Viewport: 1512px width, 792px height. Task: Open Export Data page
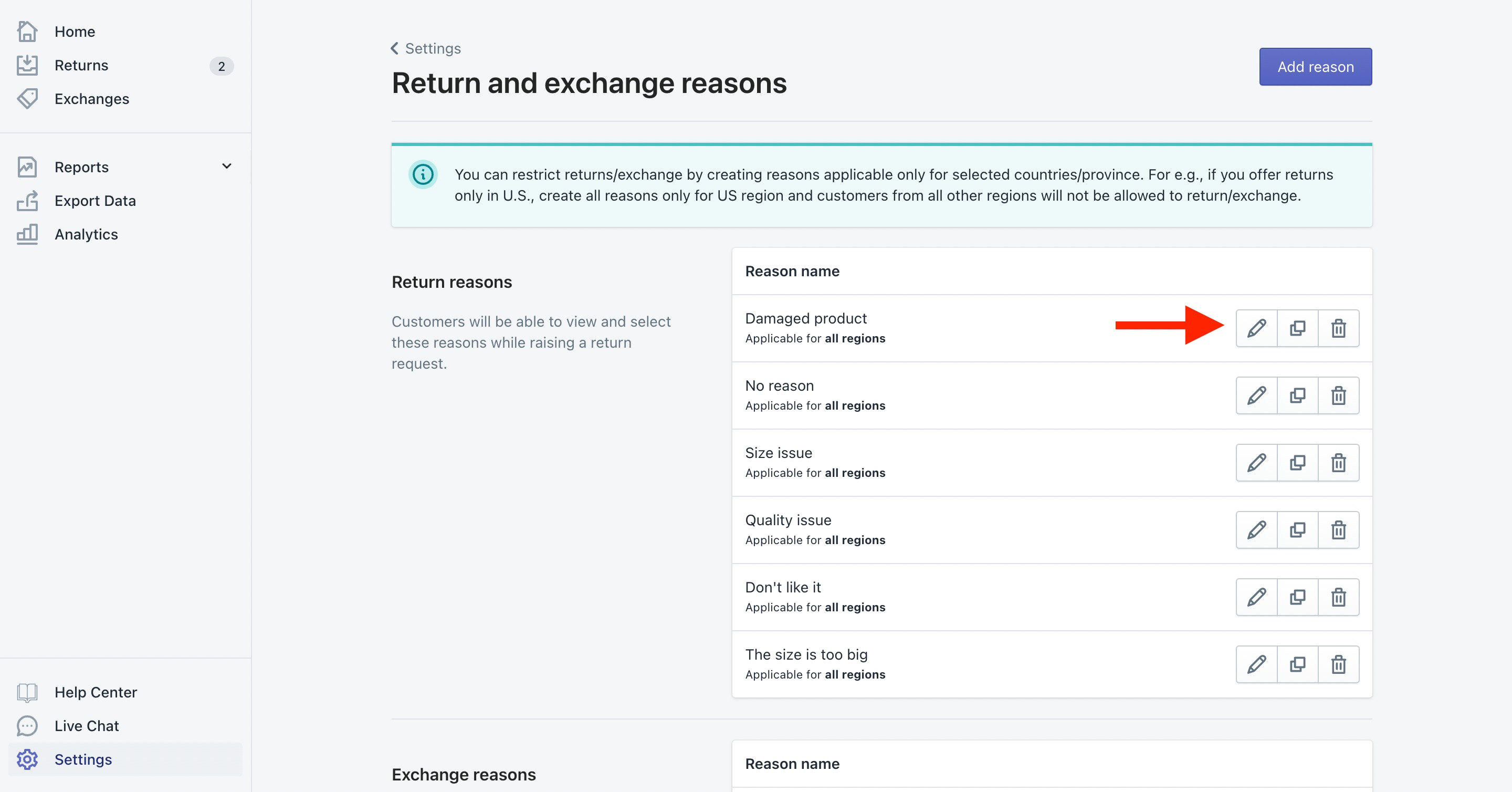tap(95, 201)
